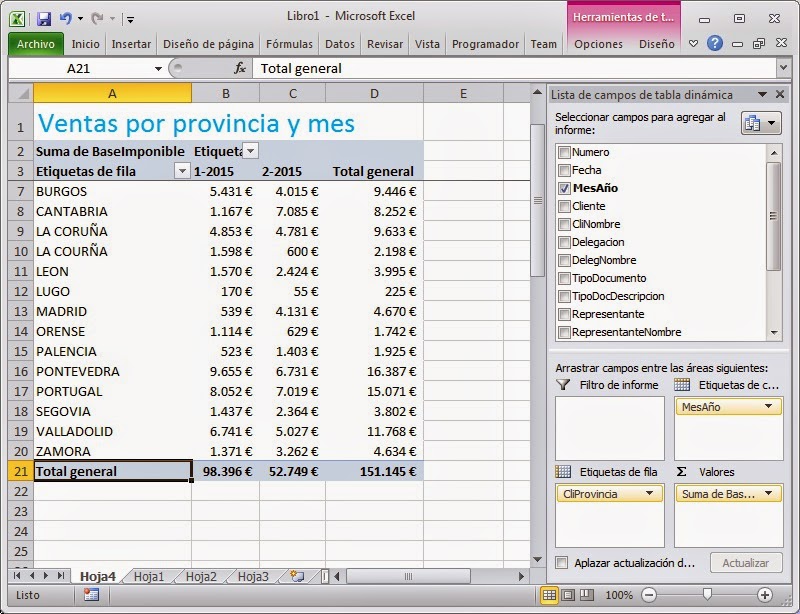
Task: Open the Excel Help question mark icon
Action: (714, 44)
